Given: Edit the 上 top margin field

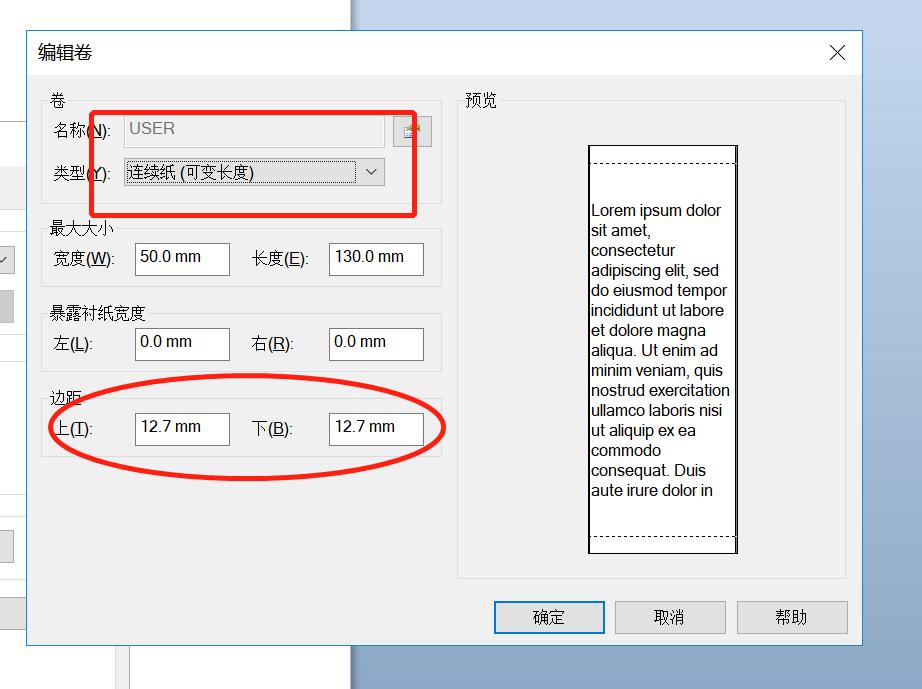Looking at the screenshot, I should tap(182, 429).
